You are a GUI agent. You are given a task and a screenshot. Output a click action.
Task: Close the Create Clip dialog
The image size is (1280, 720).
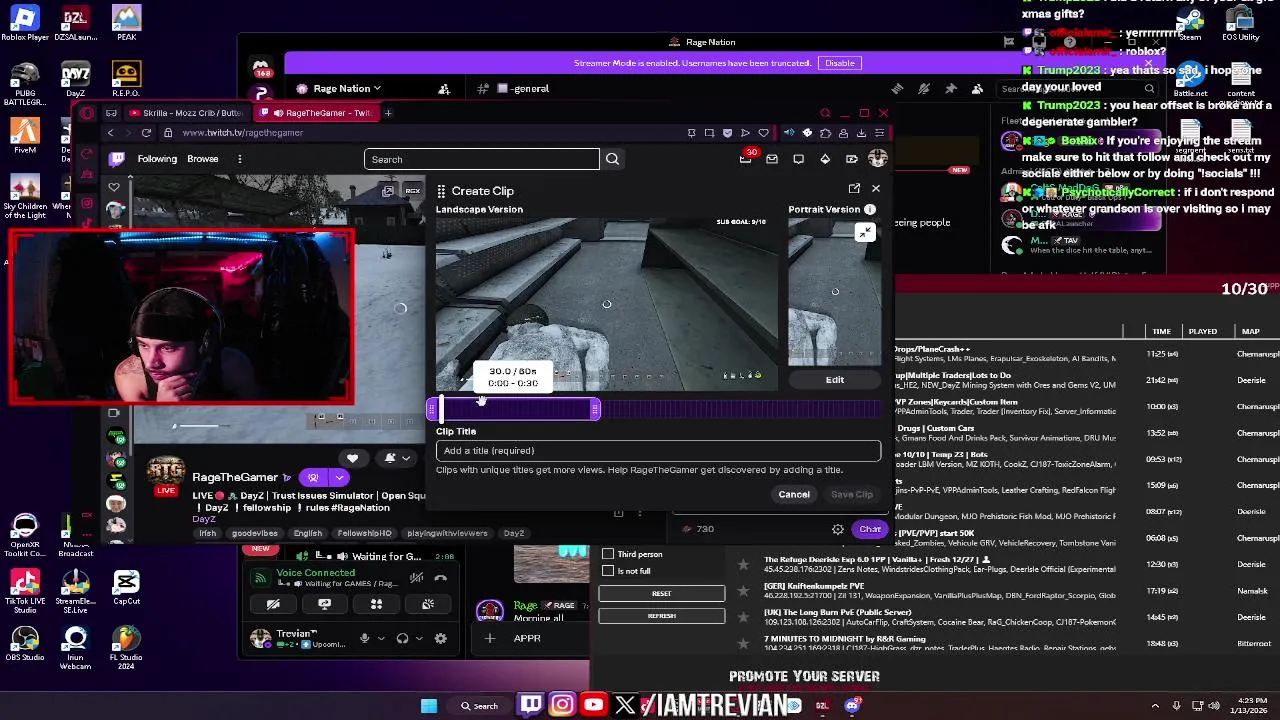click(x=876, y=188)
